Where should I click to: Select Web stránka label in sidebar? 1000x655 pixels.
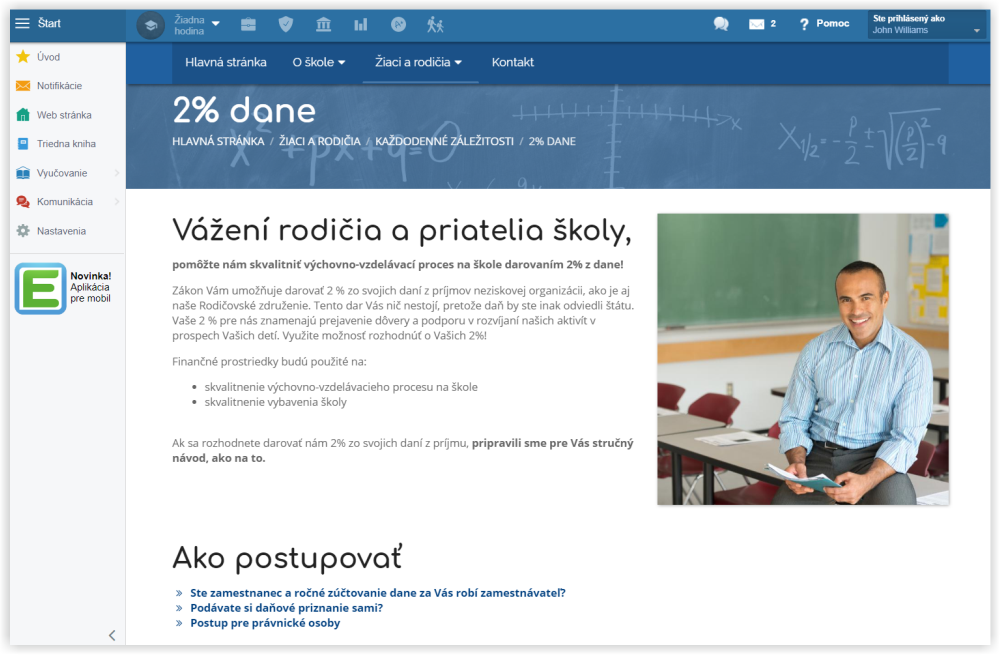pyautogui.click(x=64, y=115)
